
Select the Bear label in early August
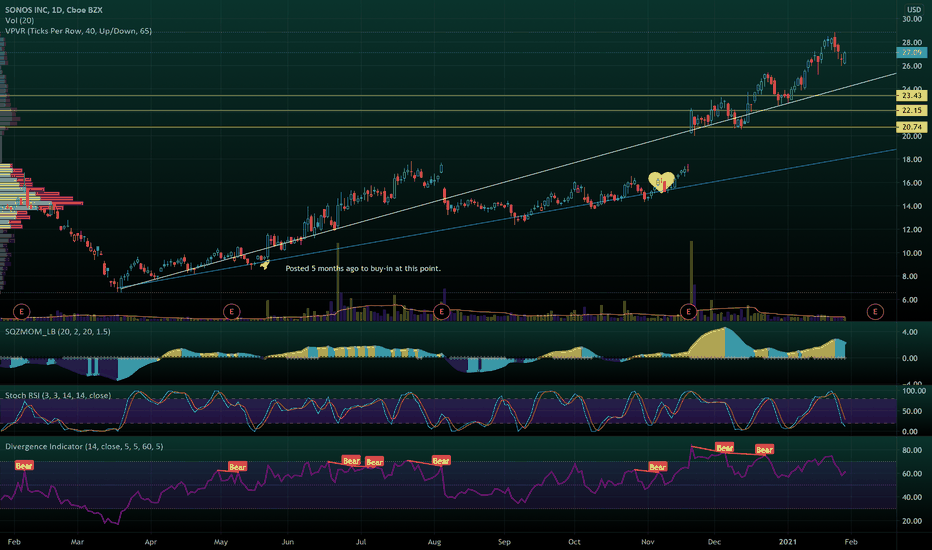[x=441, y=461]
